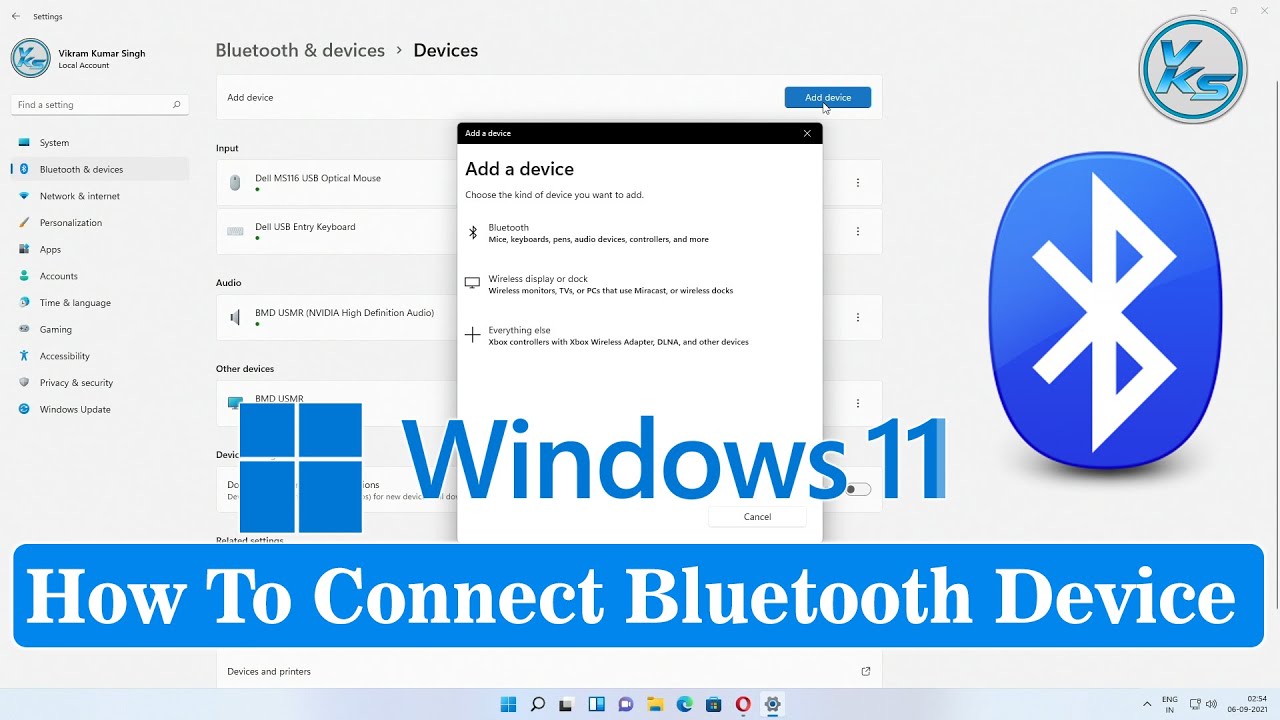
Task: Open more options for BMD USMR under Other devices
Action: (x=857, y=403)
